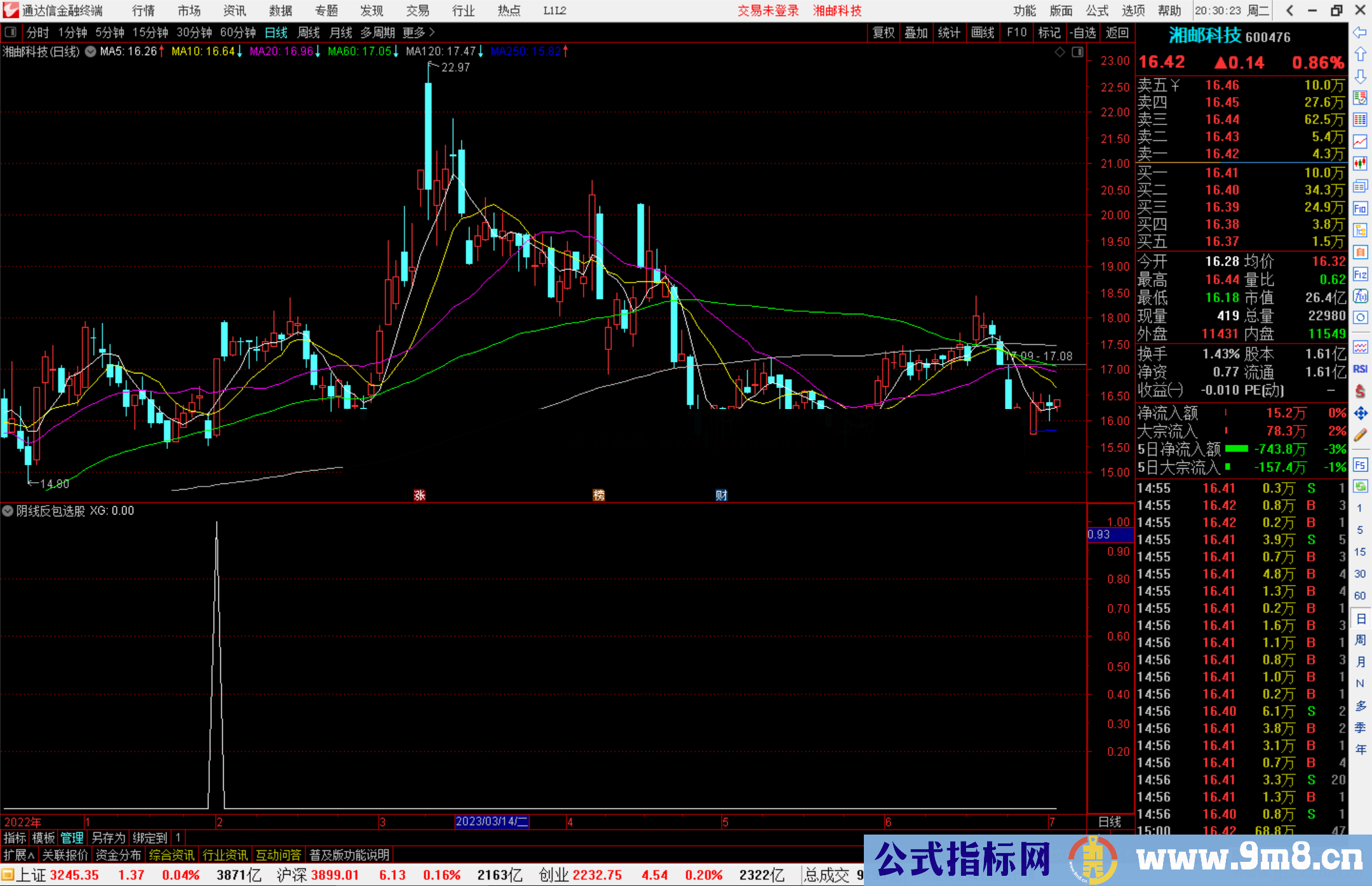This screenshot has width=1372, height=886.
Task: Click the F5 sidebar icon
Action: click(1360, 465)
